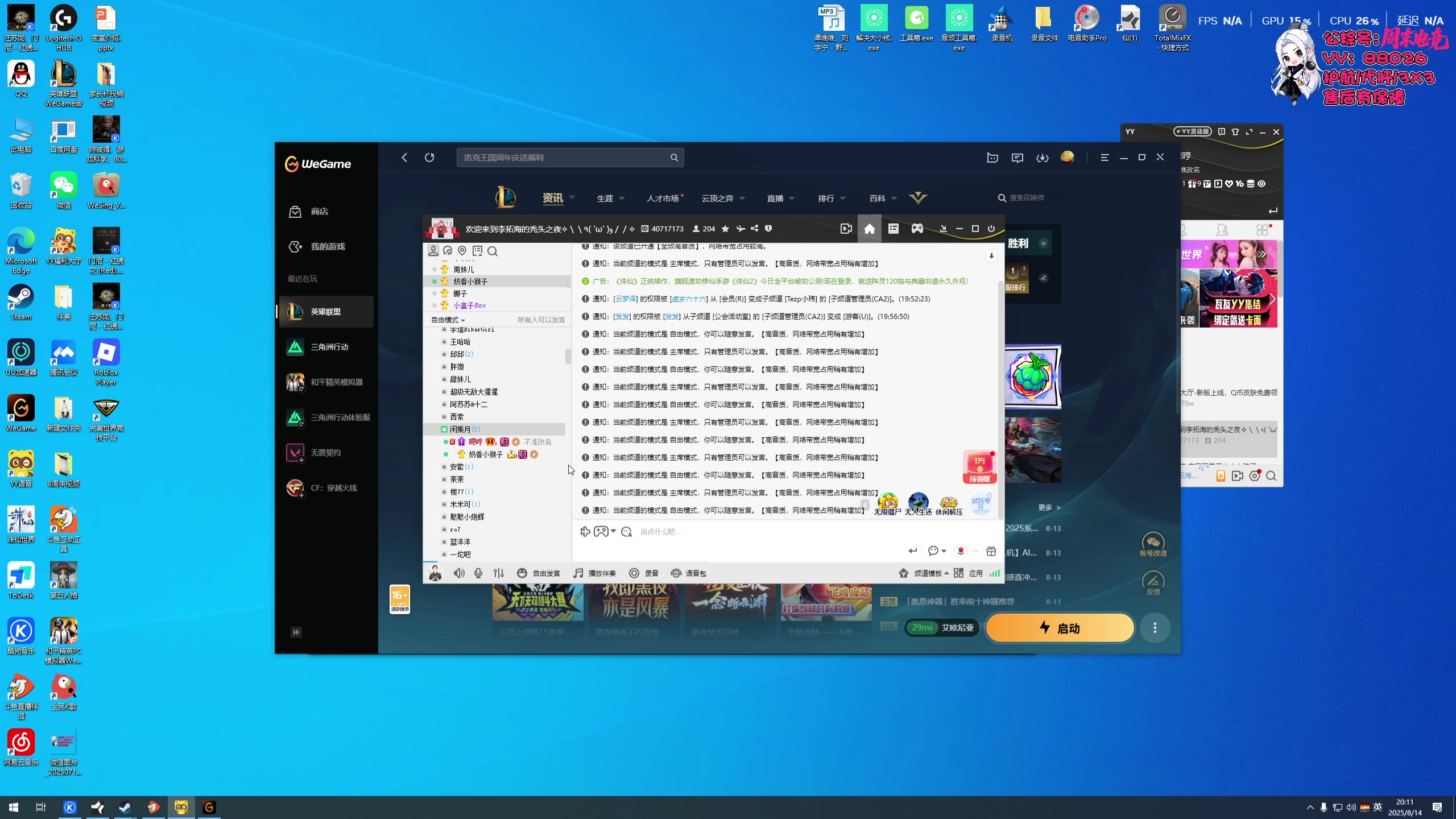Click the headset chat icon above channel tree

point(448,251)
